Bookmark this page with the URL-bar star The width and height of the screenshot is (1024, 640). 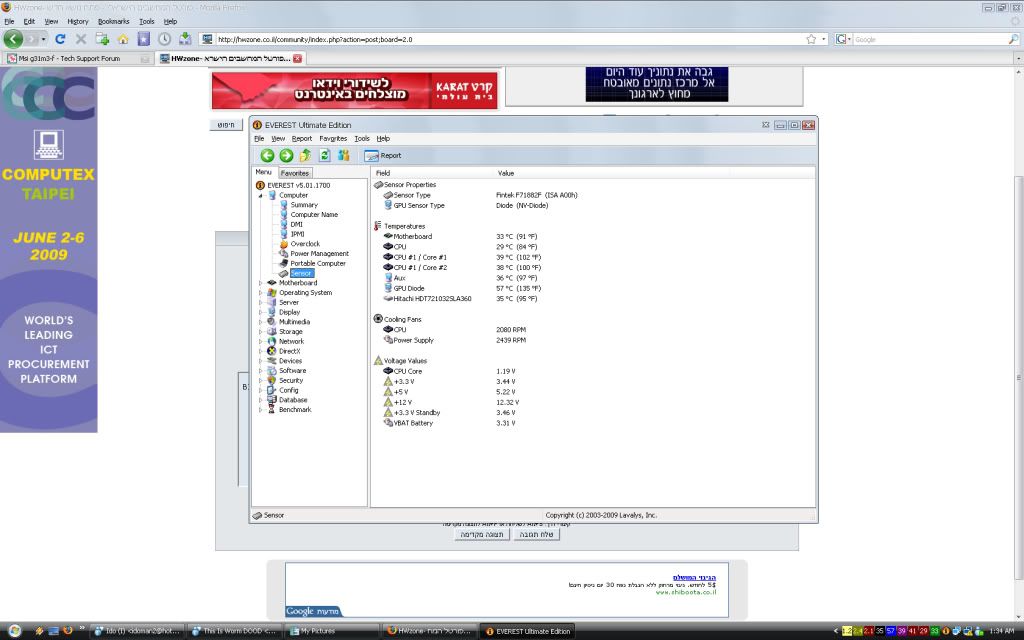tap(811, 39)
